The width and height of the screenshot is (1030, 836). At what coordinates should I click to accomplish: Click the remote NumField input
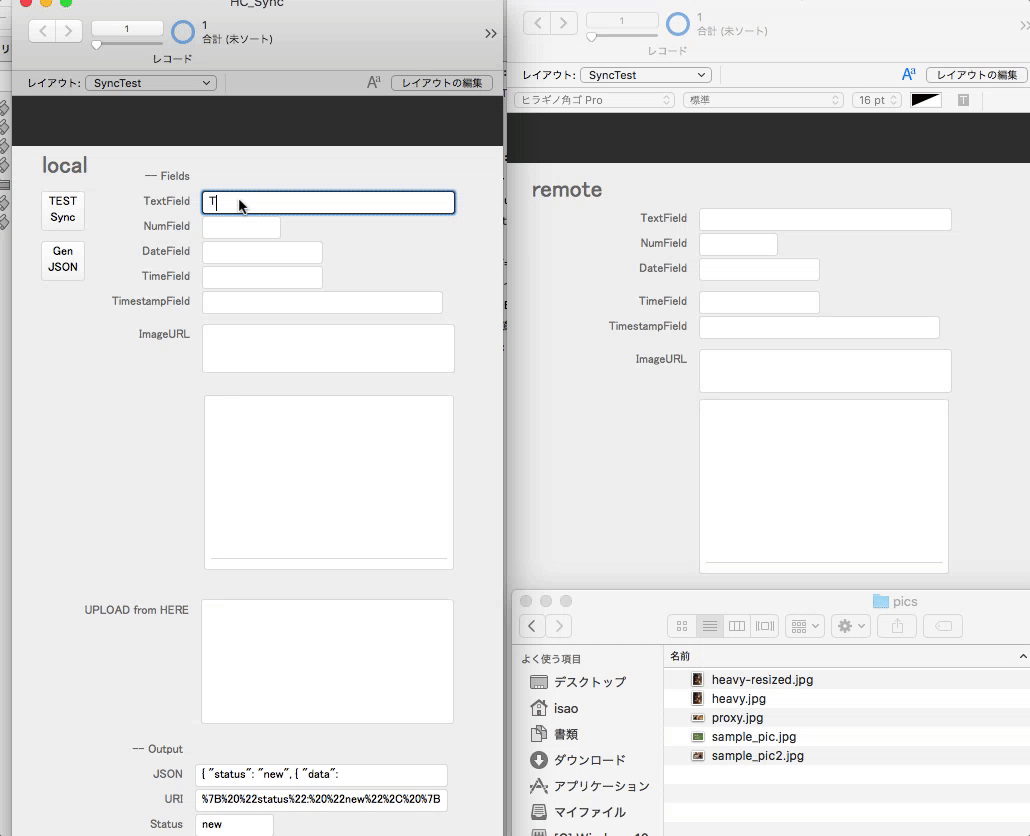pyautogui.click(x=738, y=244)
